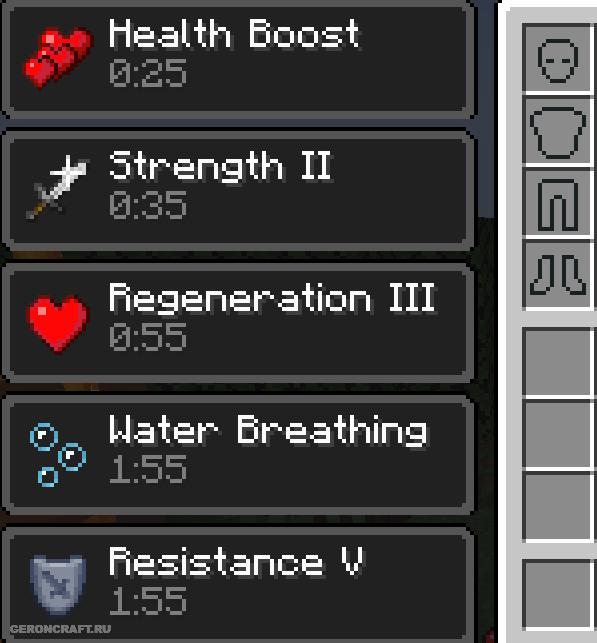Click the Water Breathing bubbles icon
The width and height of the screenshot is (597, 643).
tap(58, 454)
